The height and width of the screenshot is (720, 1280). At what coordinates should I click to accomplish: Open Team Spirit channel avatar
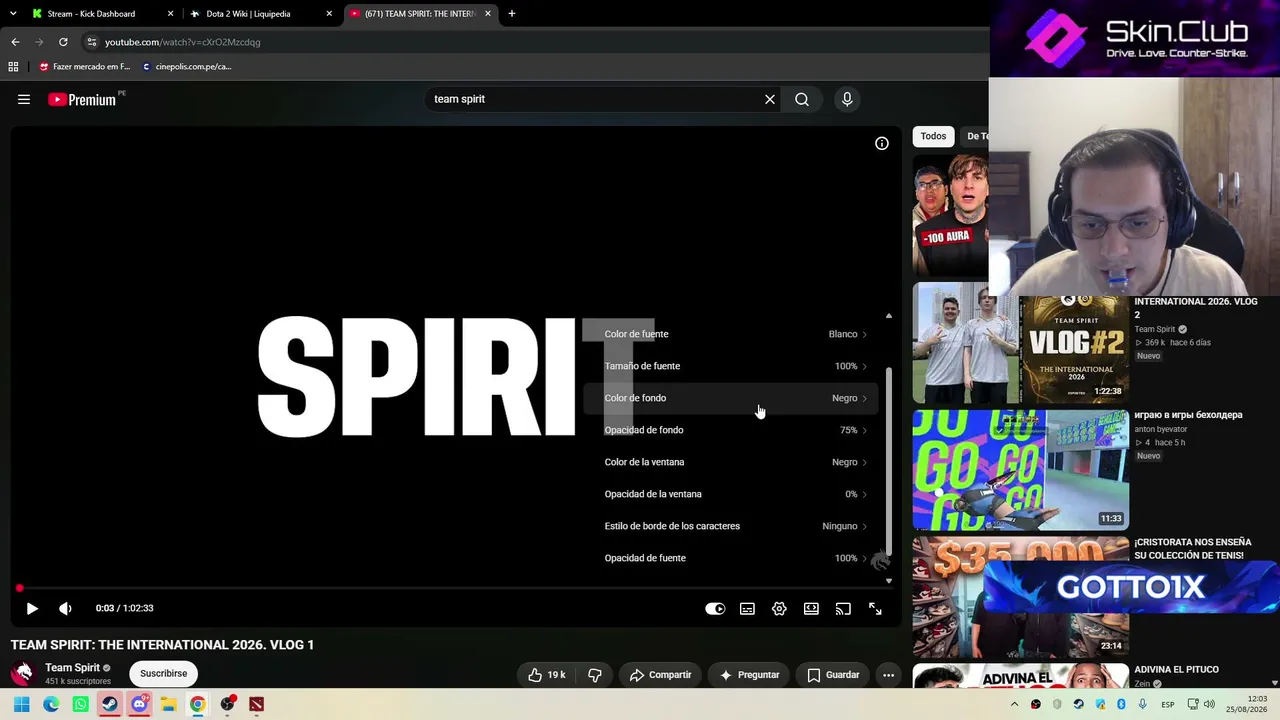[22, 673]
